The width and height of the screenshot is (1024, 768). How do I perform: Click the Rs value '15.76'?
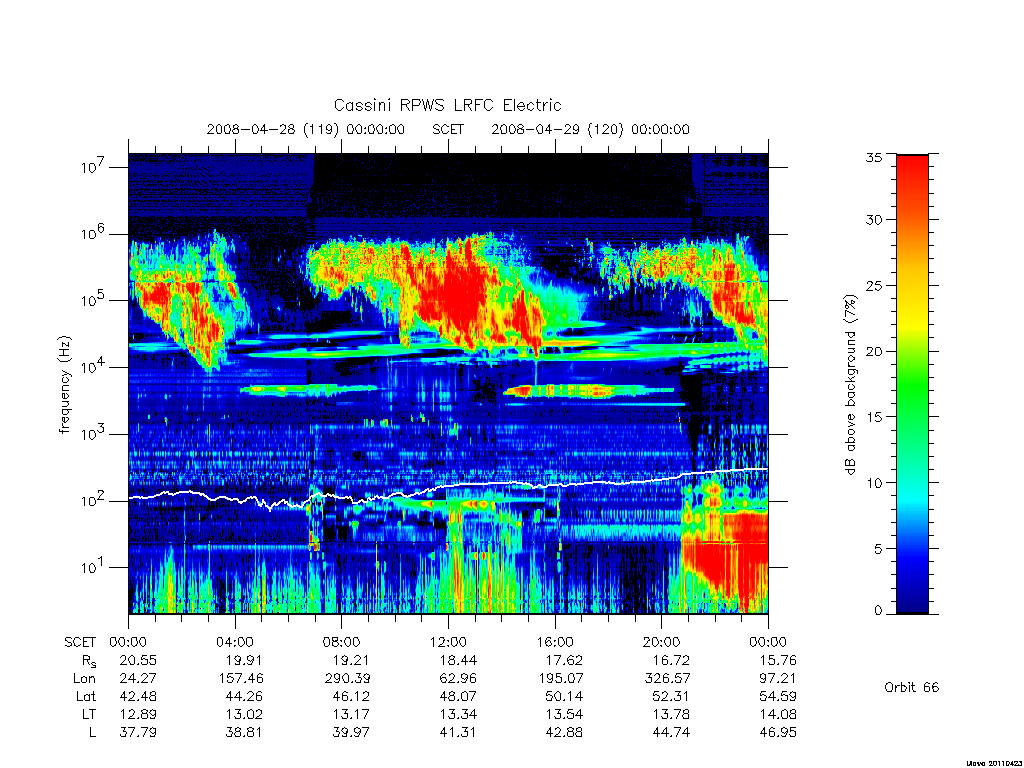(778, 660)
